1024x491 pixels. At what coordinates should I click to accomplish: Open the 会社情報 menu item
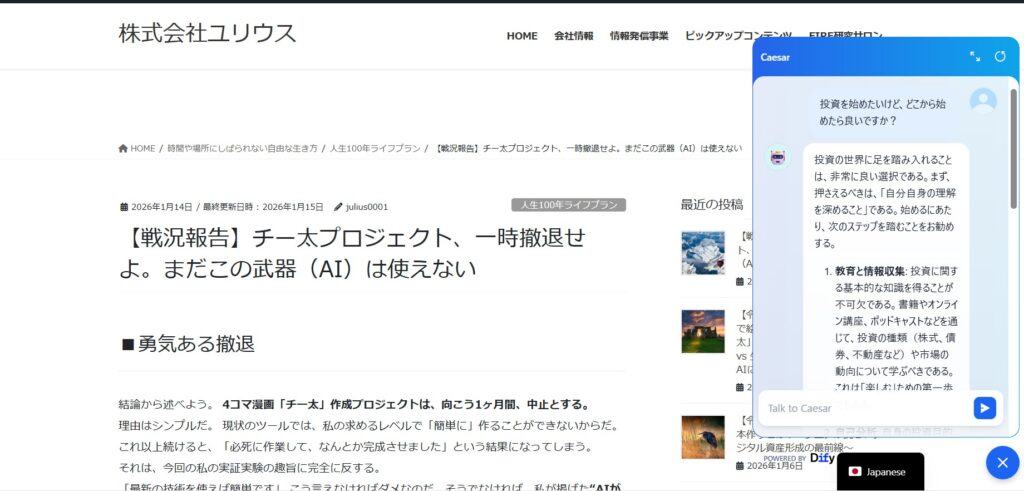pos(573,36)
